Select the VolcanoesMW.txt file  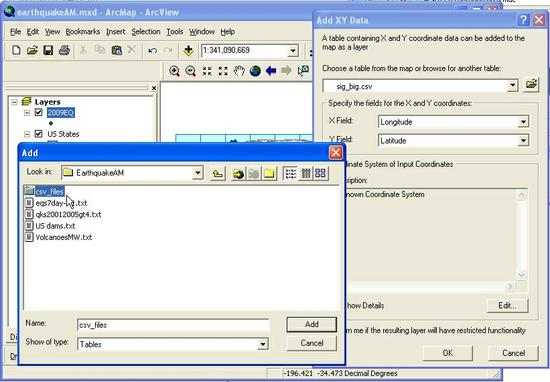[59, 237]
